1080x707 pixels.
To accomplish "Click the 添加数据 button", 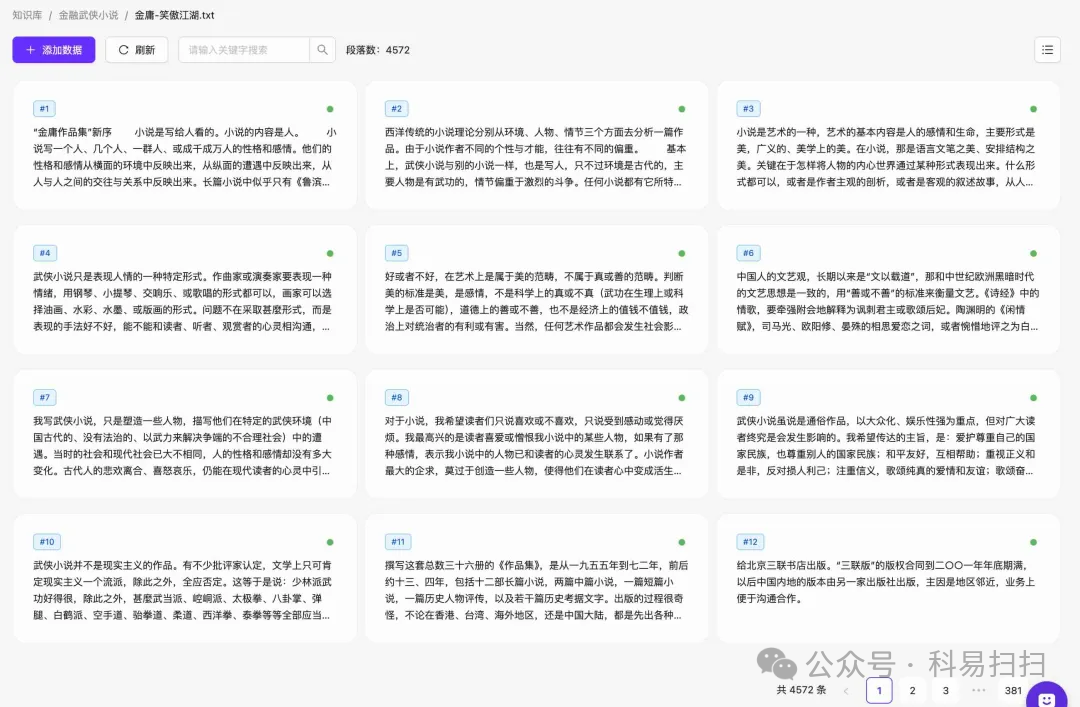I will (x=54, y=50).
